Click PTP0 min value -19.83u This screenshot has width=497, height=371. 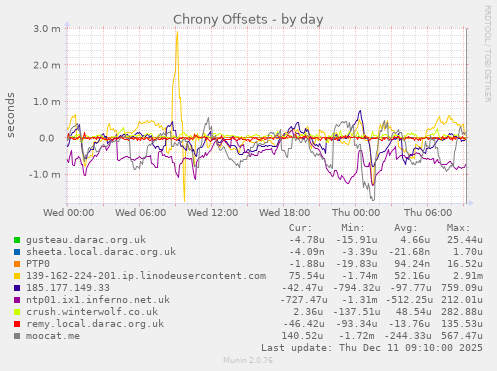356,264
